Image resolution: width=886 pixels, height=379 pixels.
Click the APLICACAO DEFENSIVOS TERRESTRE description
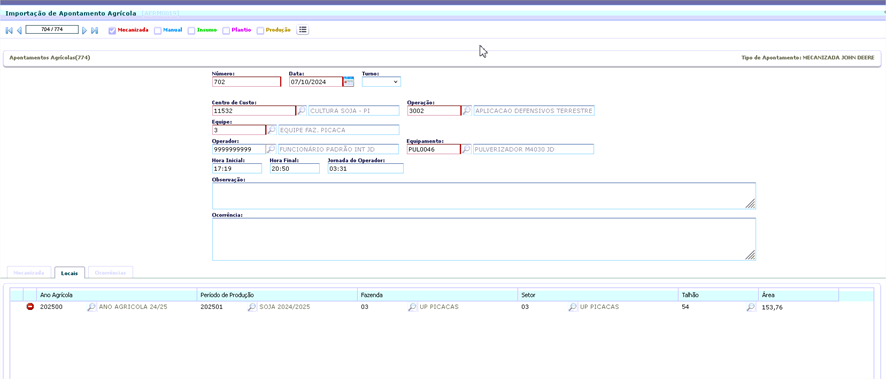pos(534,111)
